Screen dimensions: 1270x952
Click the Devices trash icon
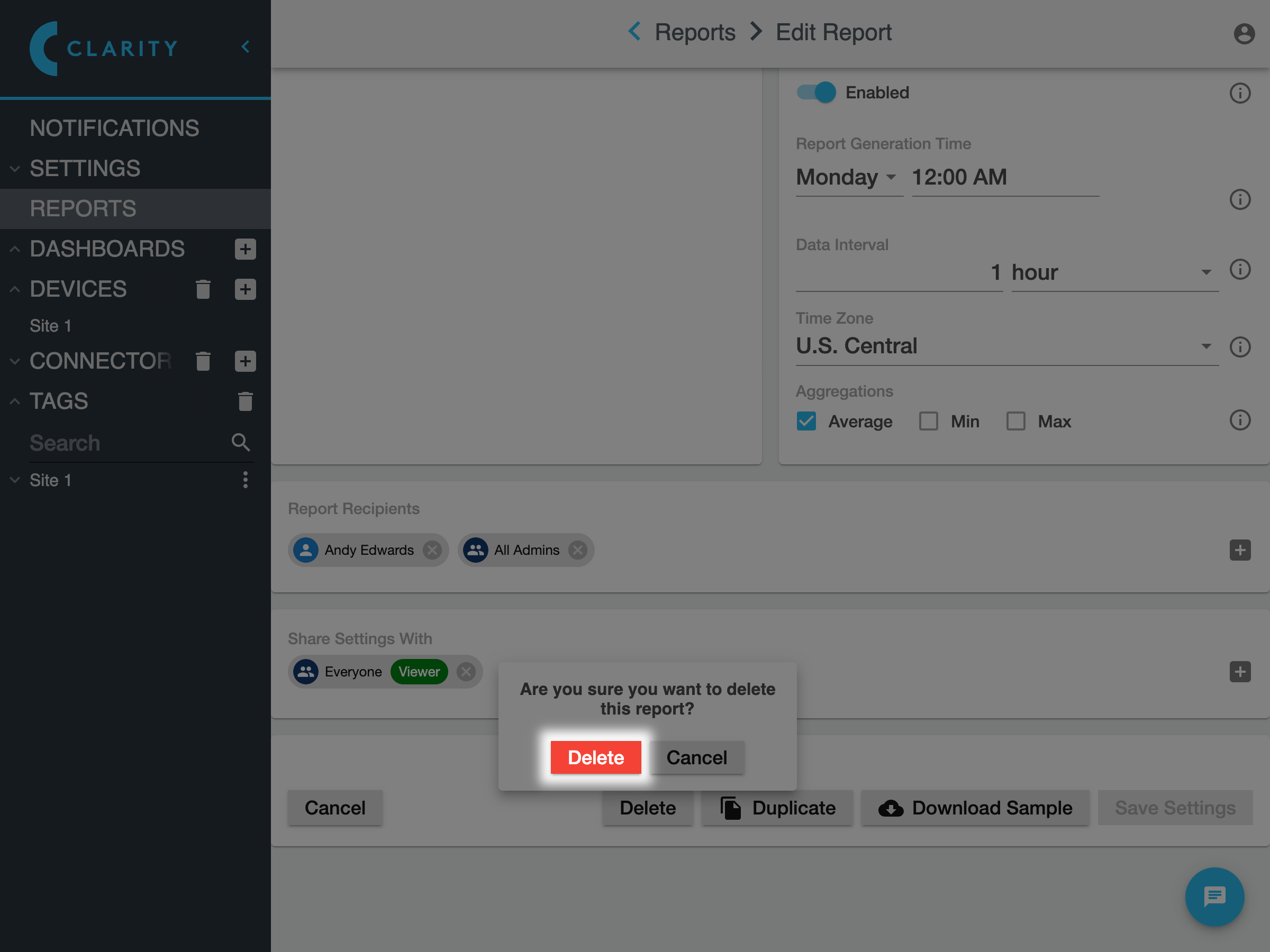[x=203, y=289]
